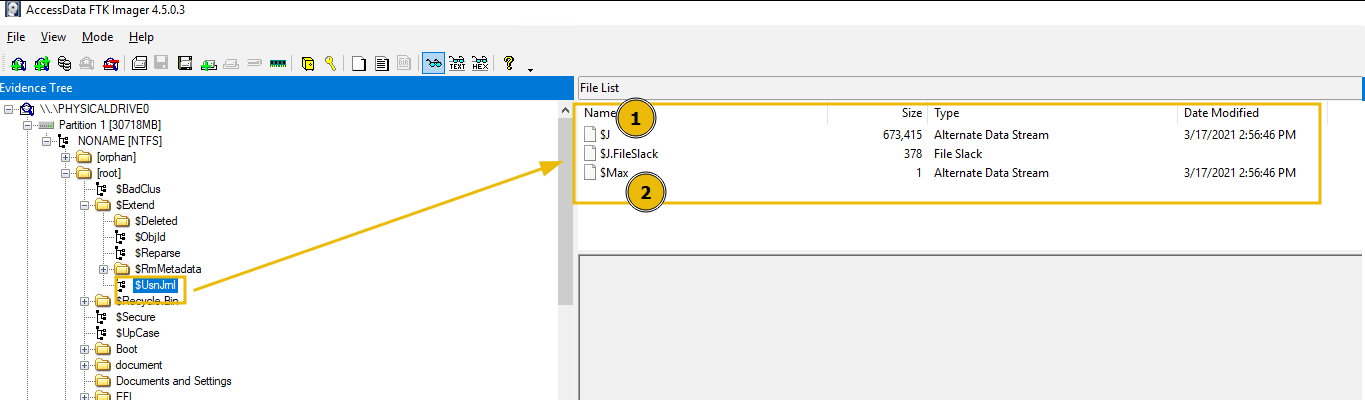Select the $Deleted folder
This screenshot has height=400, width=1365.
pos(156,221)
